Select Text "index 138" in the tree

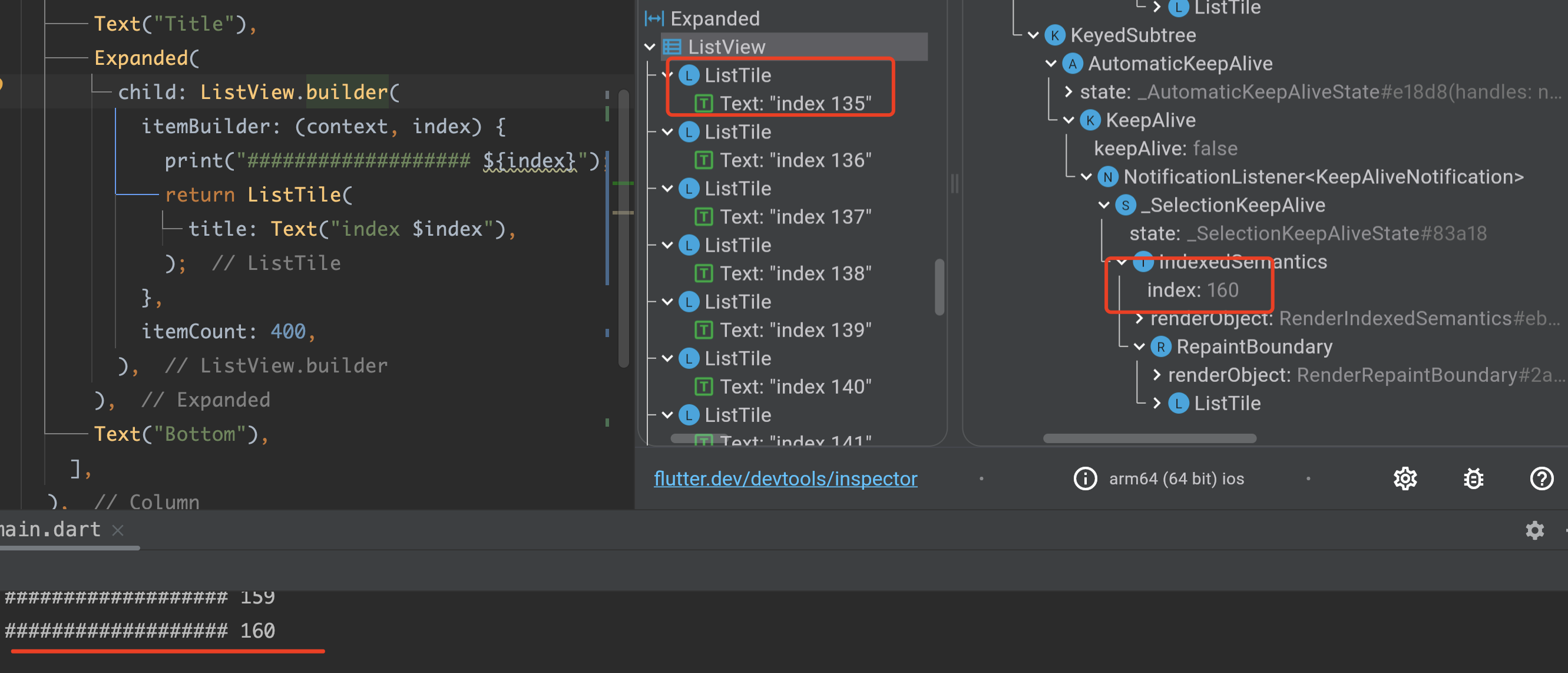tap(796, 273)
